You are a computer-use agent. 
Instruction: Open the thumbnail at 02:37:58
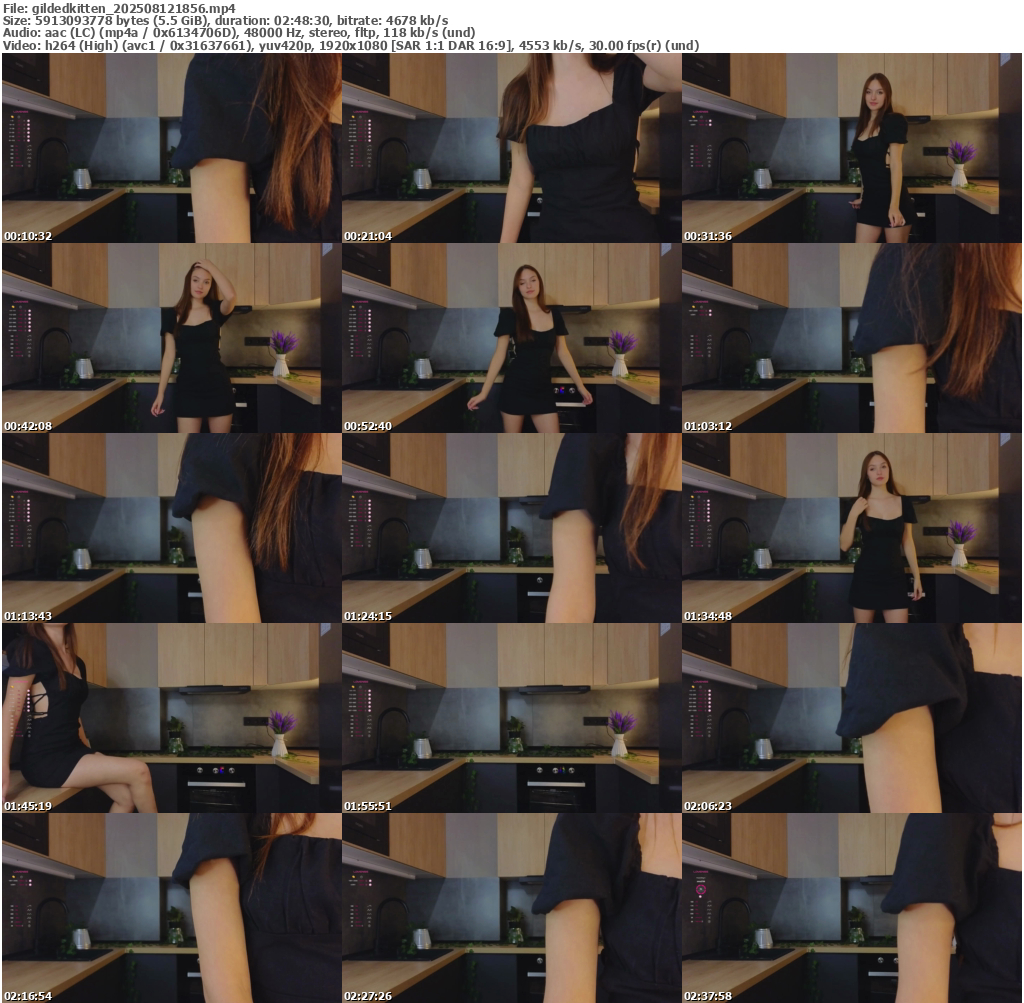click(852, 908)
